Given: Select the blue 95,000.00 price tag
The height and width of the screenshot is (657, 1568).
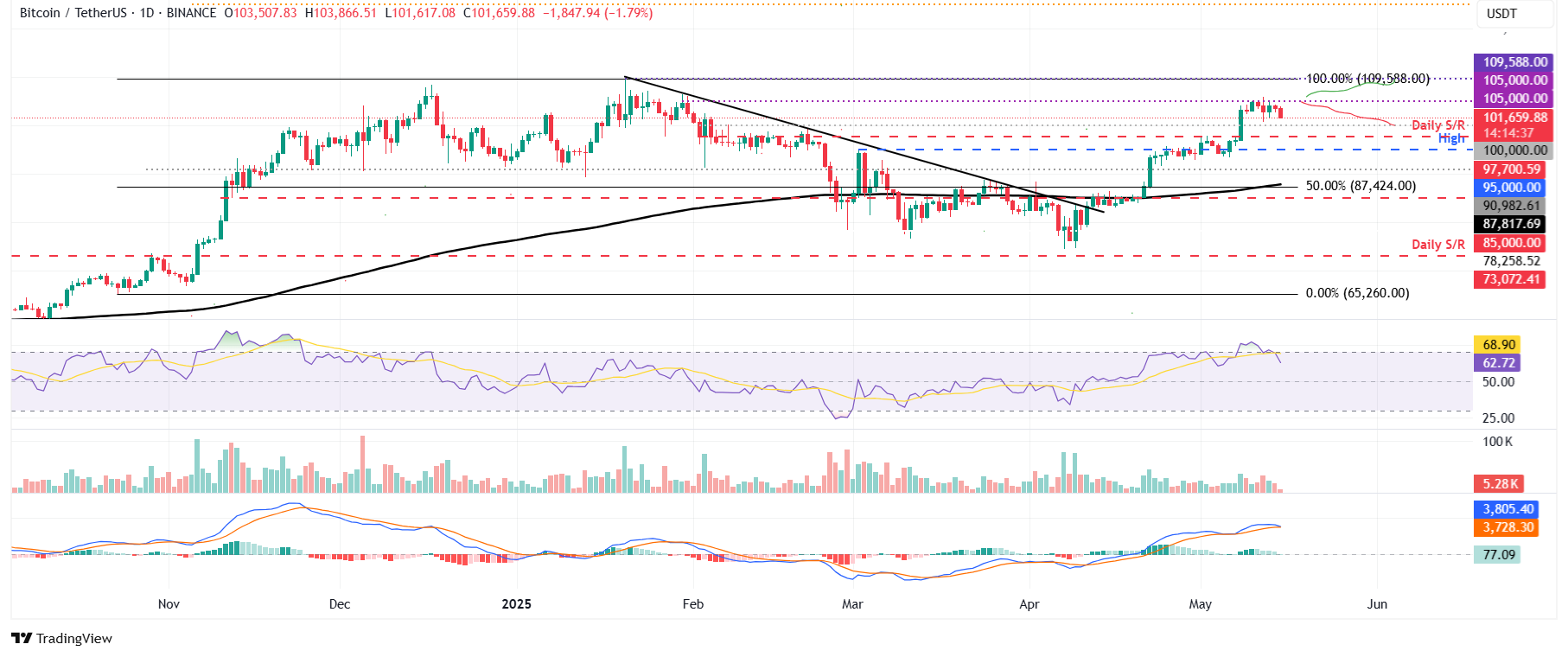Looking at the screenshot, I should tap(1511, 188).
